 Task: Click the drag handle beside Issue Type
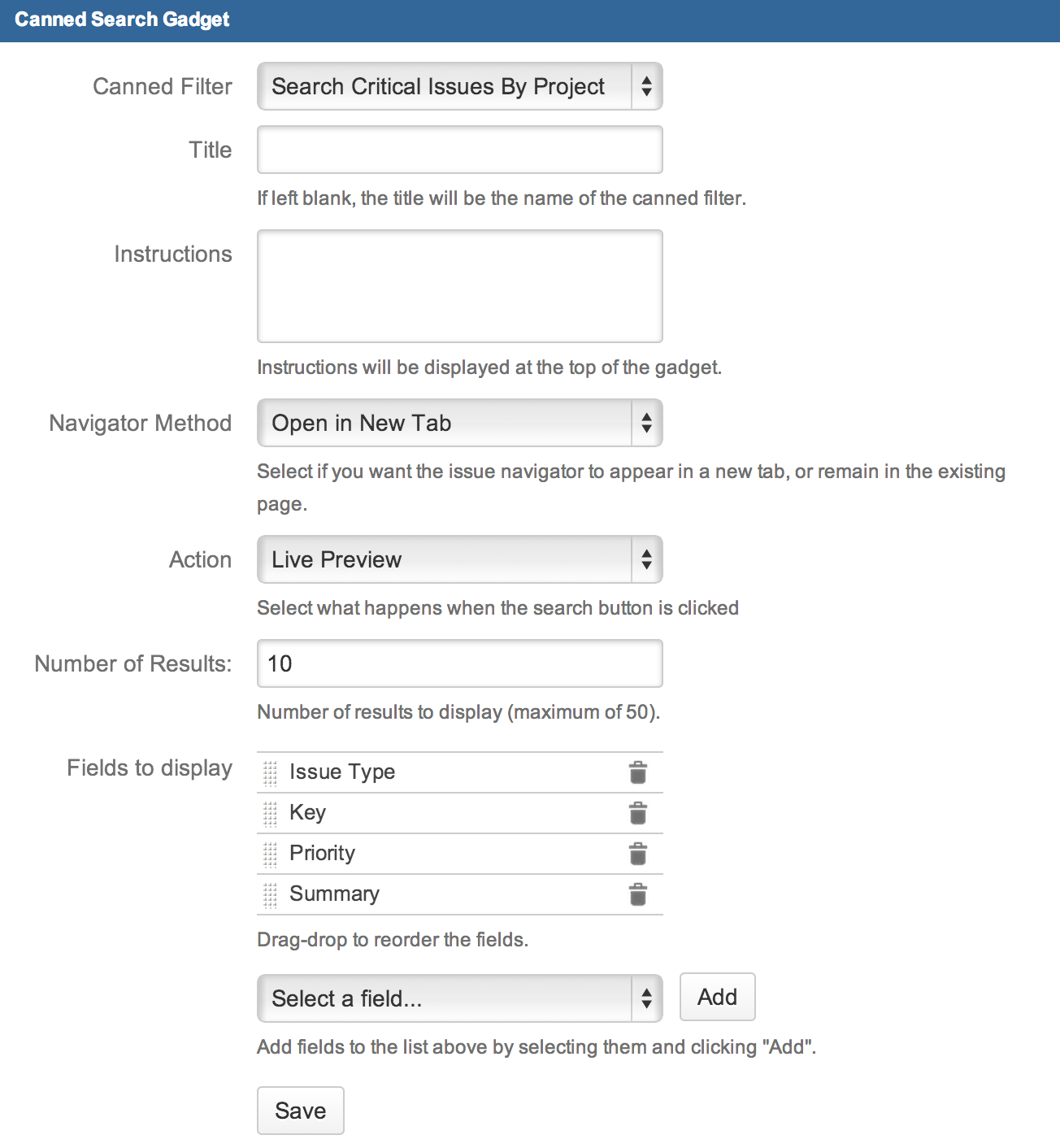point(271,772)
